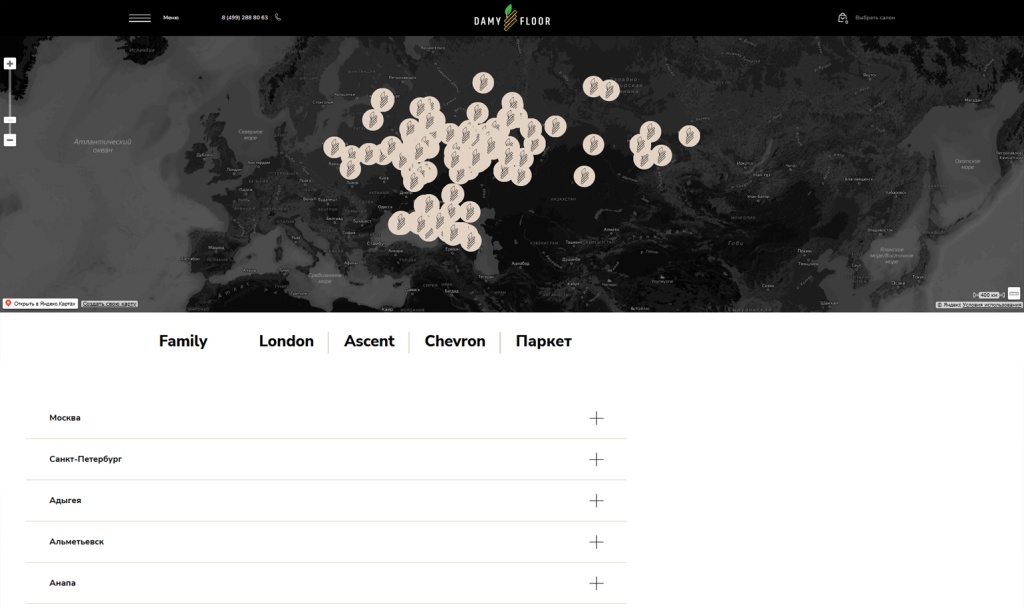
Task: Click the map zoom slider handle
Action: 10,120
